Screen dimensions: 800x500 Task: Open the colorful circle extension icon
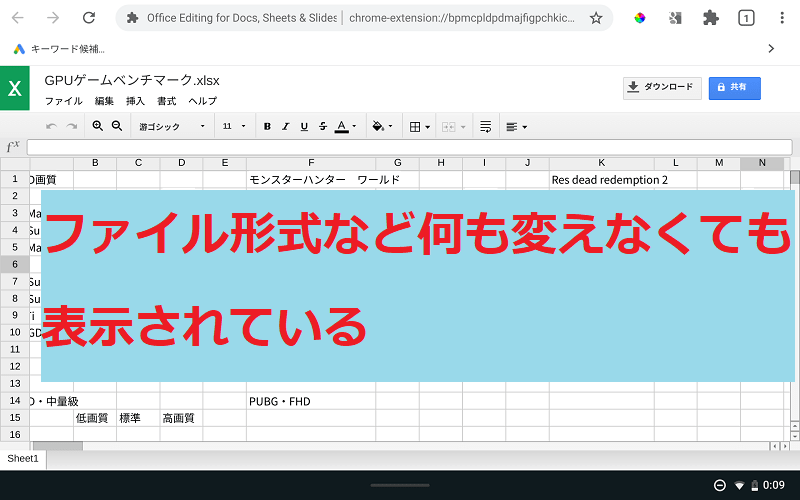(x=639, y=18)
